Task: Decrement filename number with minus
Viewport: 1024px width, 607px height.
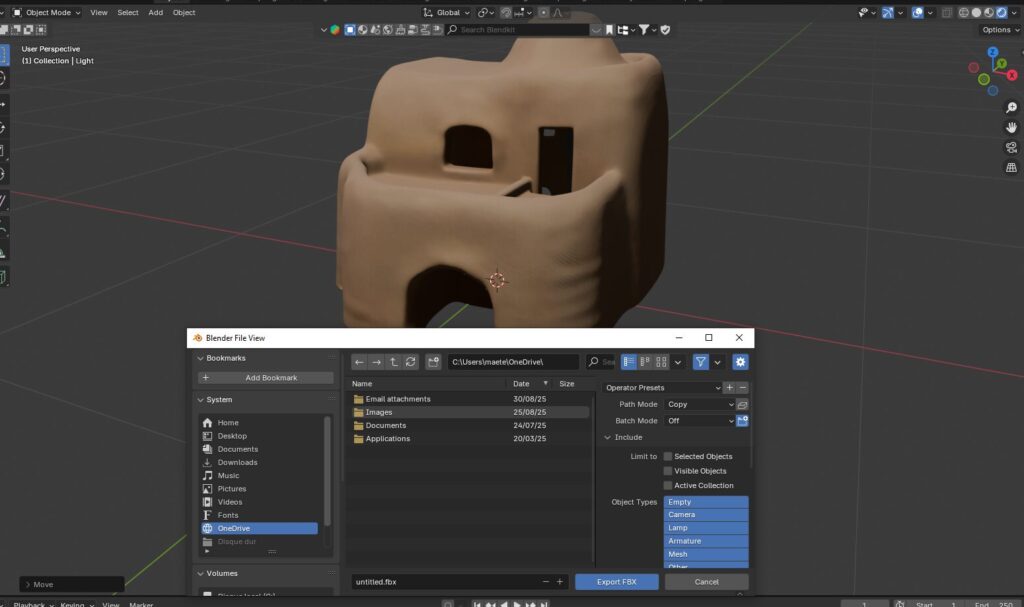Action: 545,582
